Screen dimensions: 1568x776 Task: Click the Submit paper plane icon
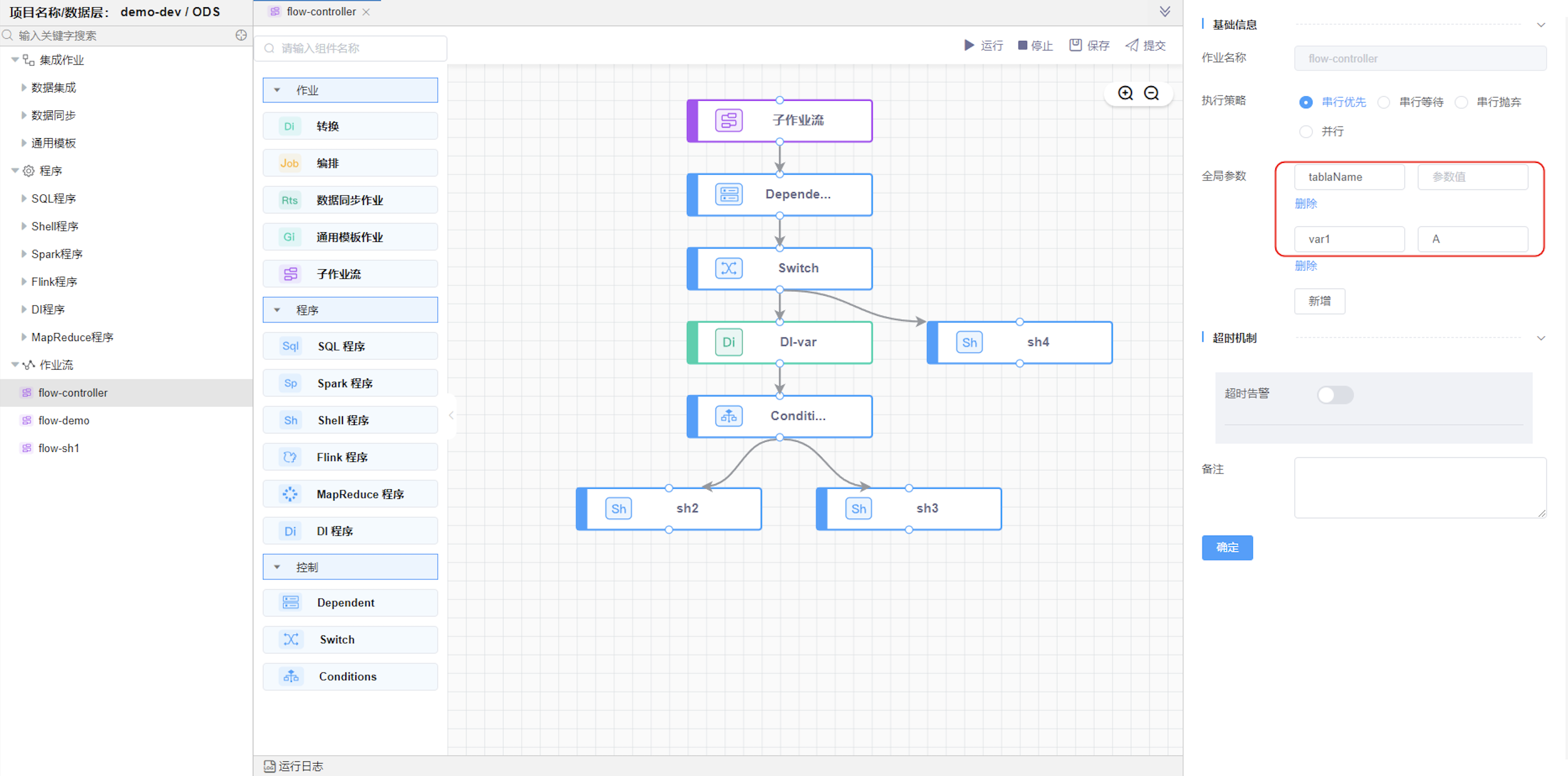(x=1131, y=45)
